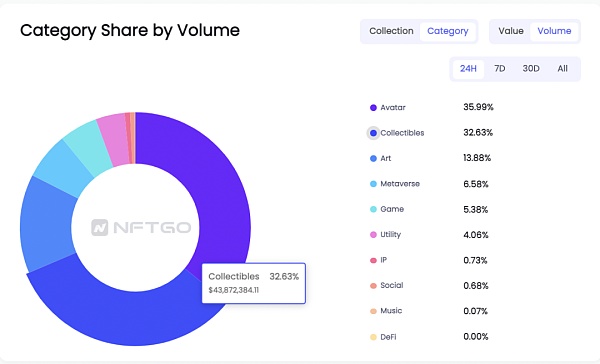The width and height of the screenshot is (600, 364).
Task: Click the Music legend label
Action: (x=391, y=311)
